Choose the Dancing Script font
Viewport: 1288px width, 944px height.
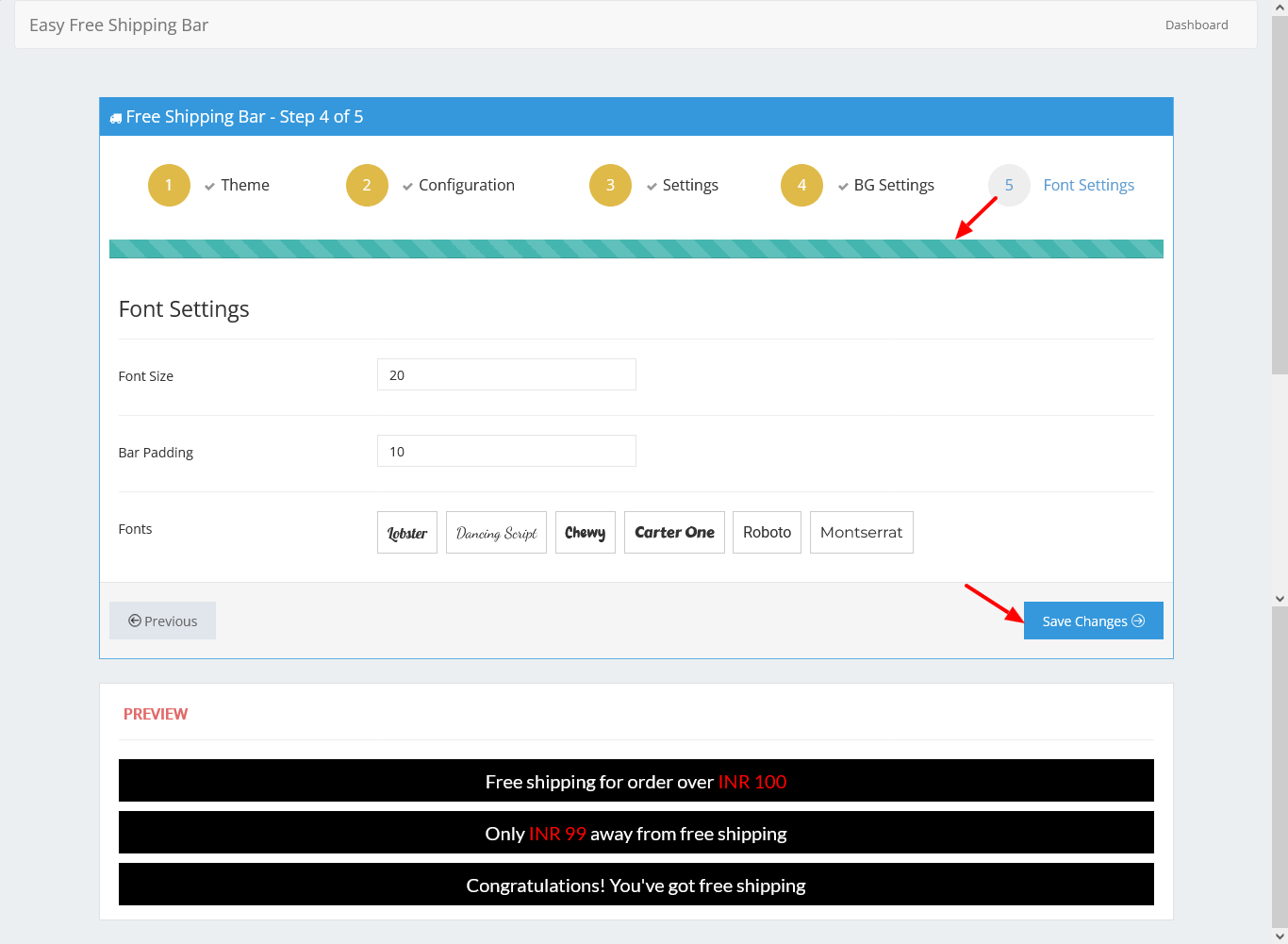[x=496, y=533]
